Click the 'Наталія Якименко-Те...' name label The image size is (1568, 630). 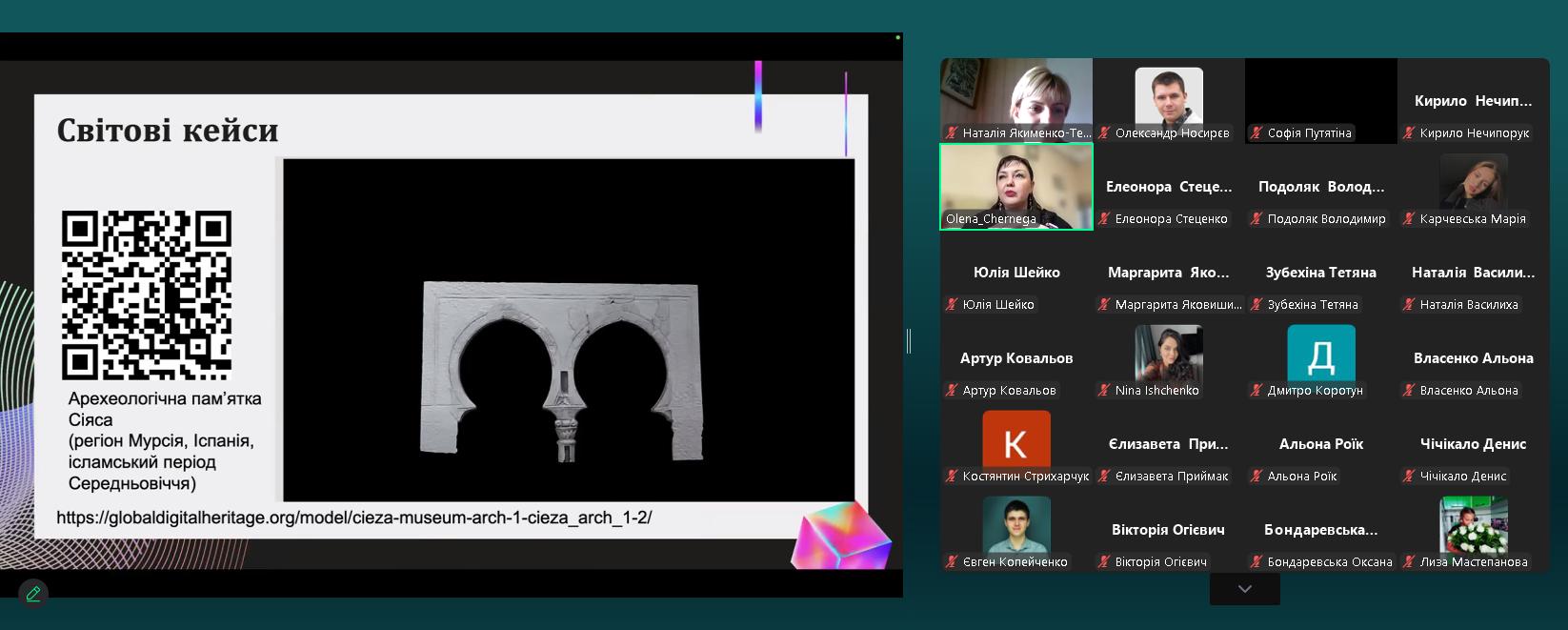[x=1027, y=133]
